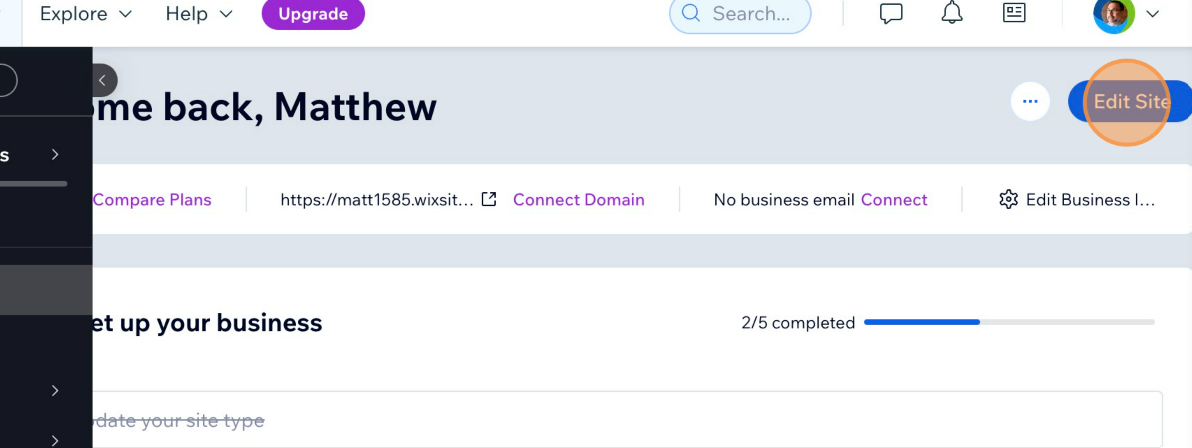The height and width of the screenshot is (448, 1192).
Task: Connect a business email link
Action: pyautogui.click(x=894, y=200)
